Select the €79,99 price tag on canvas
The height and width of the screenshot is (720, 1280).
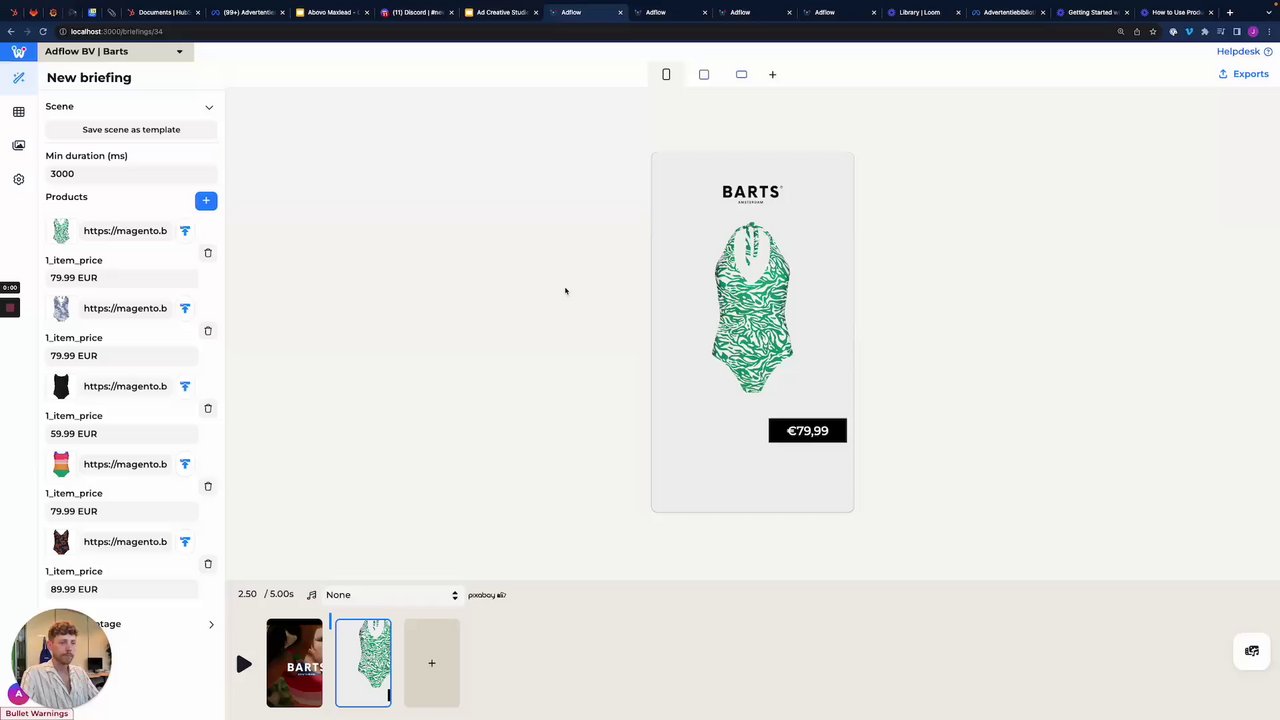pos(807,431)
